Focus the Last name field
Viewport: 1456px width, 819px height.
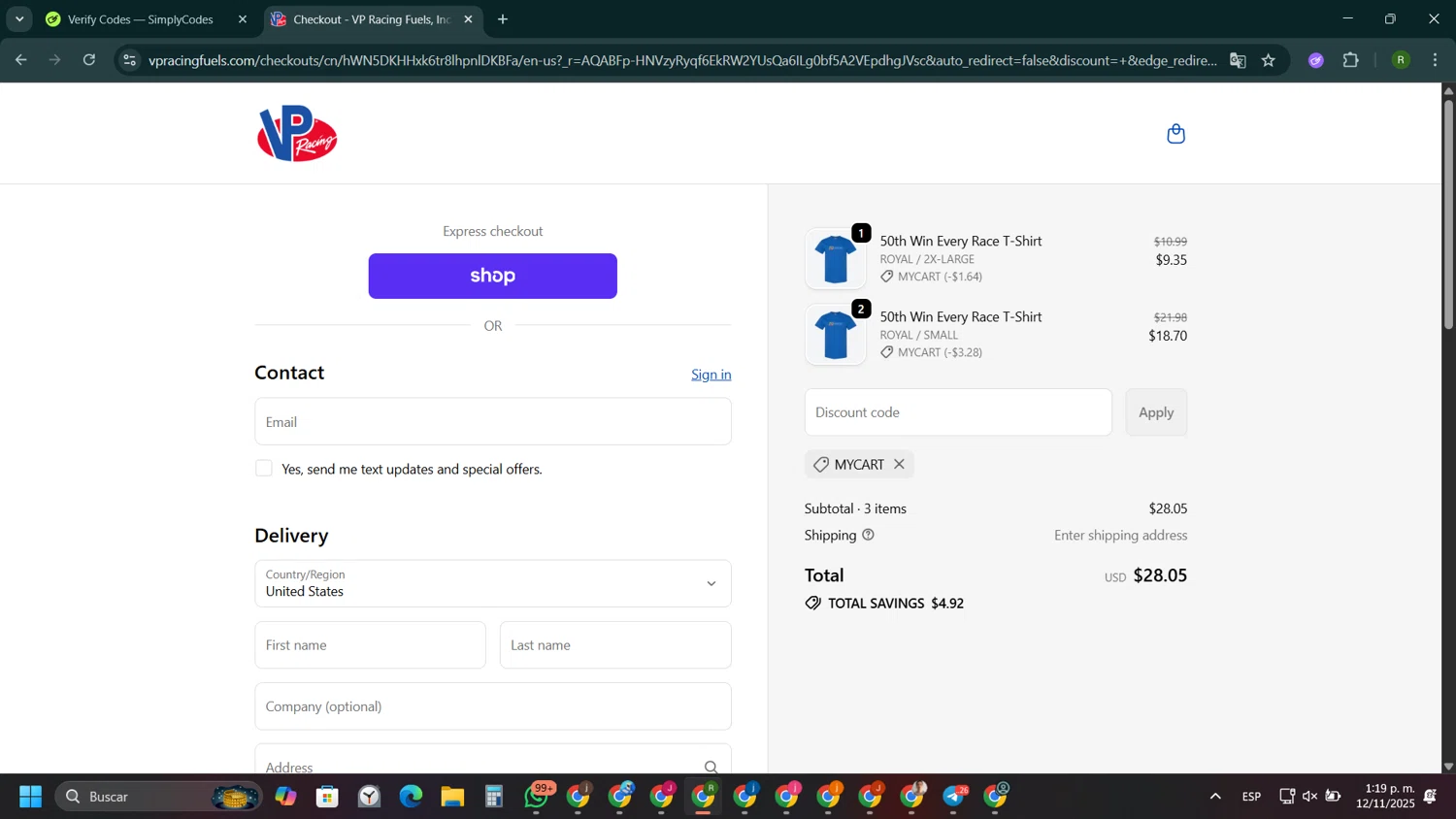coord(615,645)
